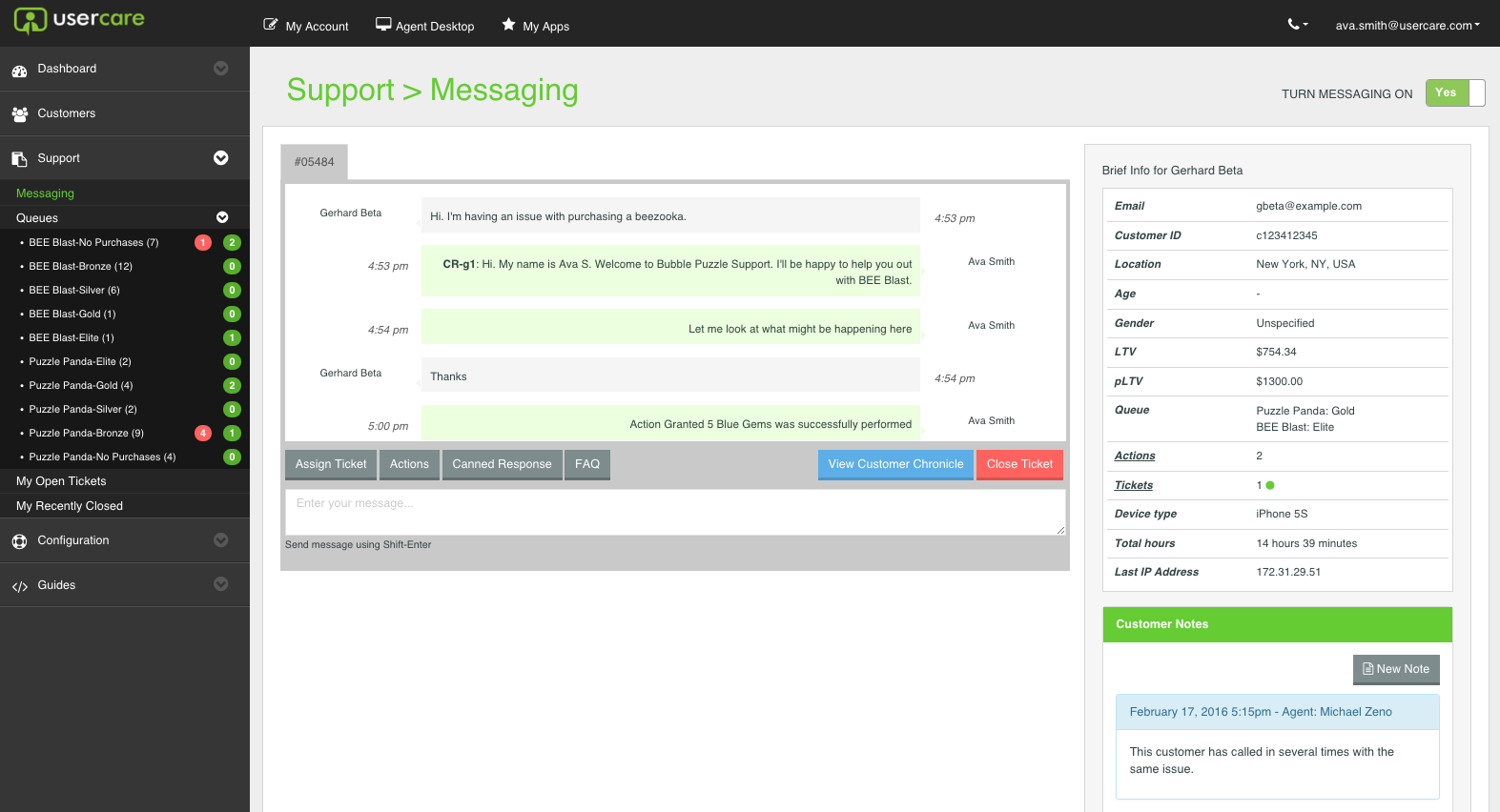The image size is (1500, 812).
Task: Click green badge on BEE Blast-No Purchases
Action: (x=232, y=243)
